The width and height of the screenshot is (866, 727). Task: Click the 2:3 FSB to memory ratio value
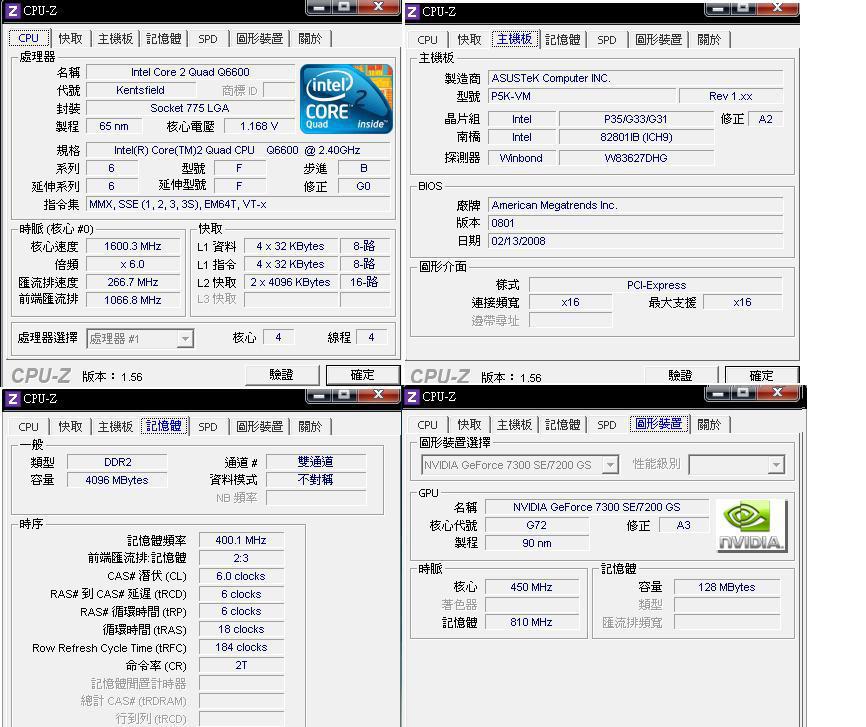tap(241, 559)
